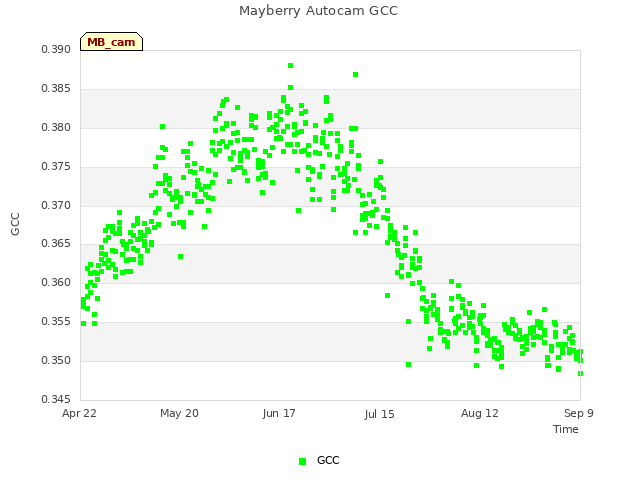Screen dimensions: 640x480
Task: Click the 0.380 y-axis value
Action: [x=56, y=127]
